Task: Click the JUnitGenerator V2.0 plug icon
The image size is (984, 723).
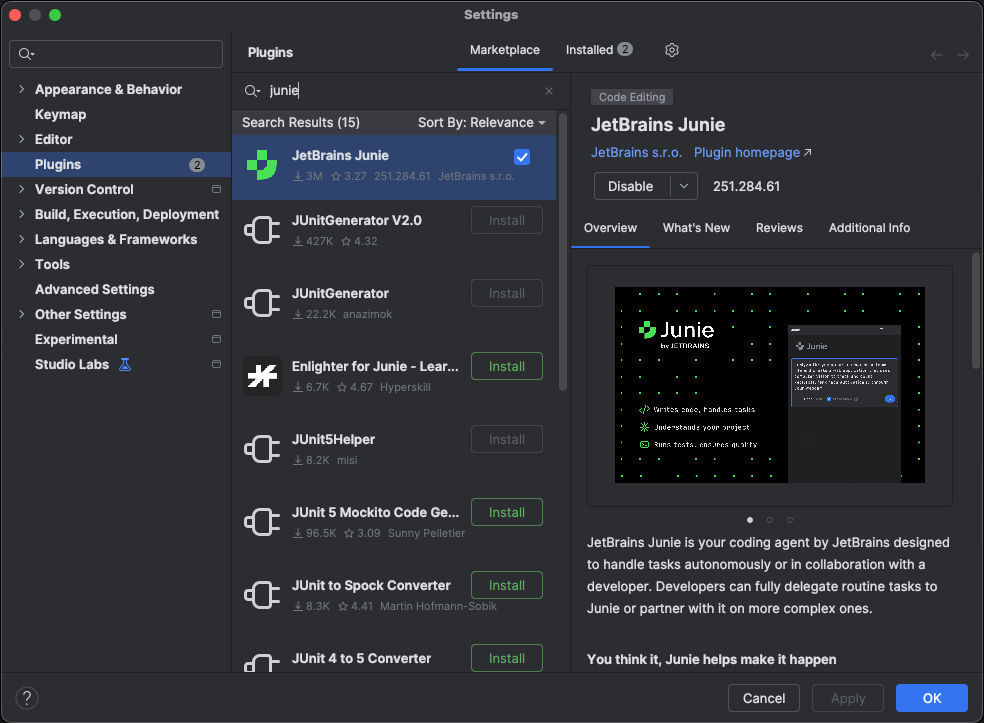Action: (262, 230)
